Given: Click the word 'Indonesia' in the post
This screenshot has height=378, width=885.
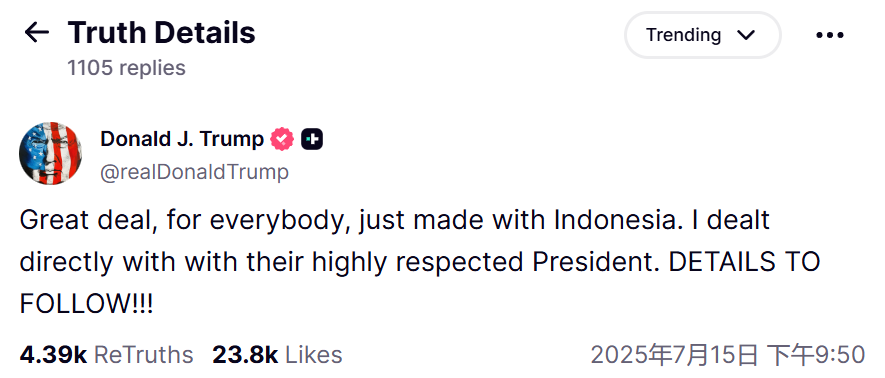Looking at the screenshot, I should click(x=615, y=220).
